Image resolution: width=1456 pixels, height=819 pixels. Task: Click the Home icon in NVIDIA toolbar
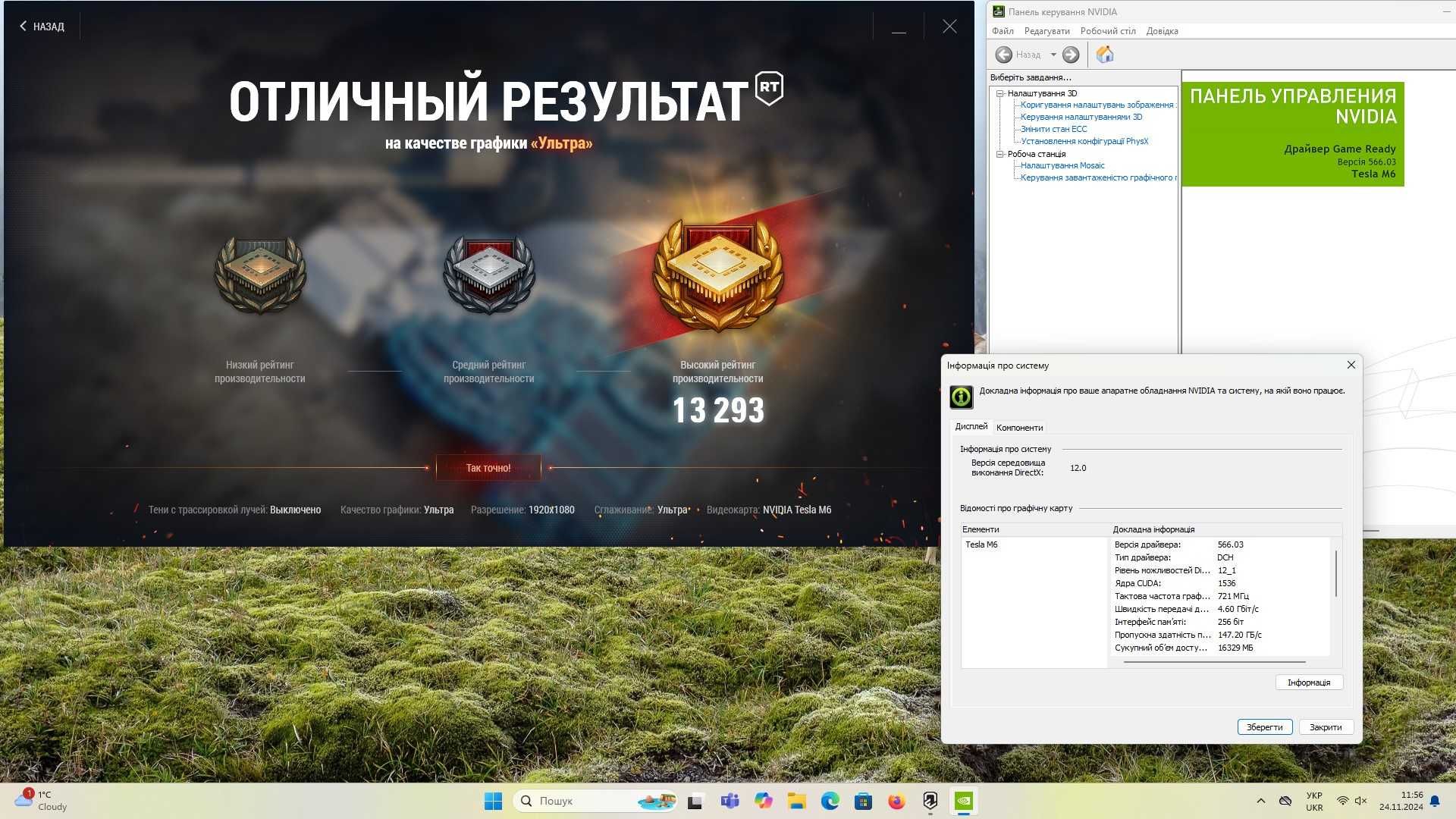point(1105,54)
